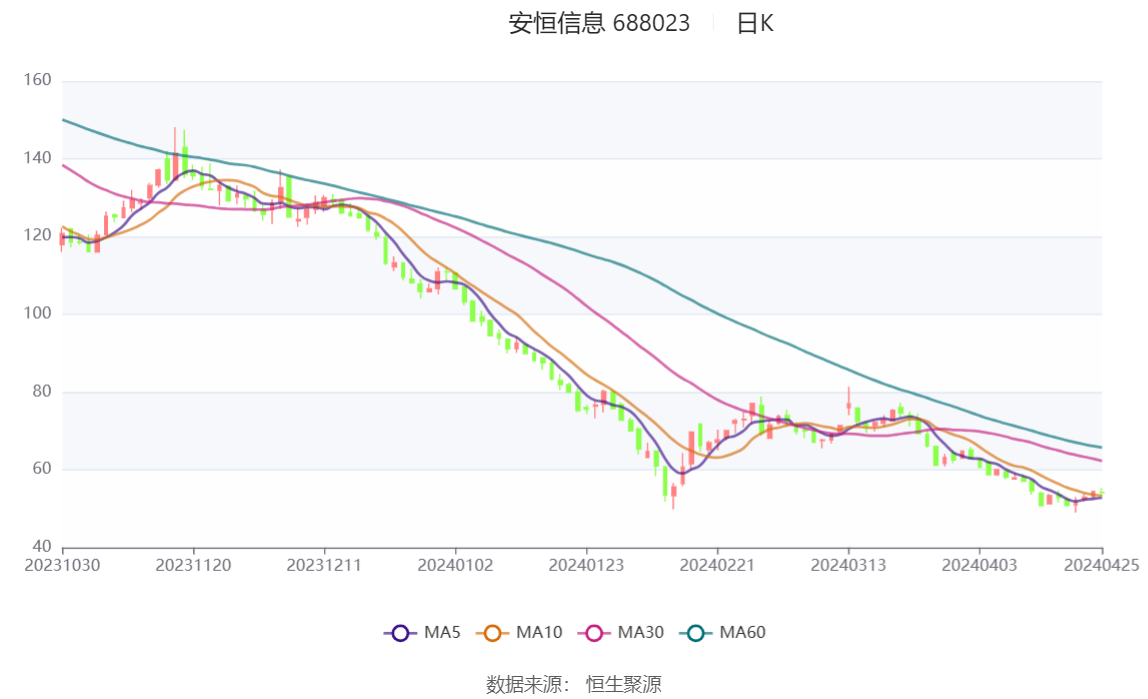Open the 恒生聚源 data source text
Viewport: 1148px width, 699px height.
pos(624,684)
